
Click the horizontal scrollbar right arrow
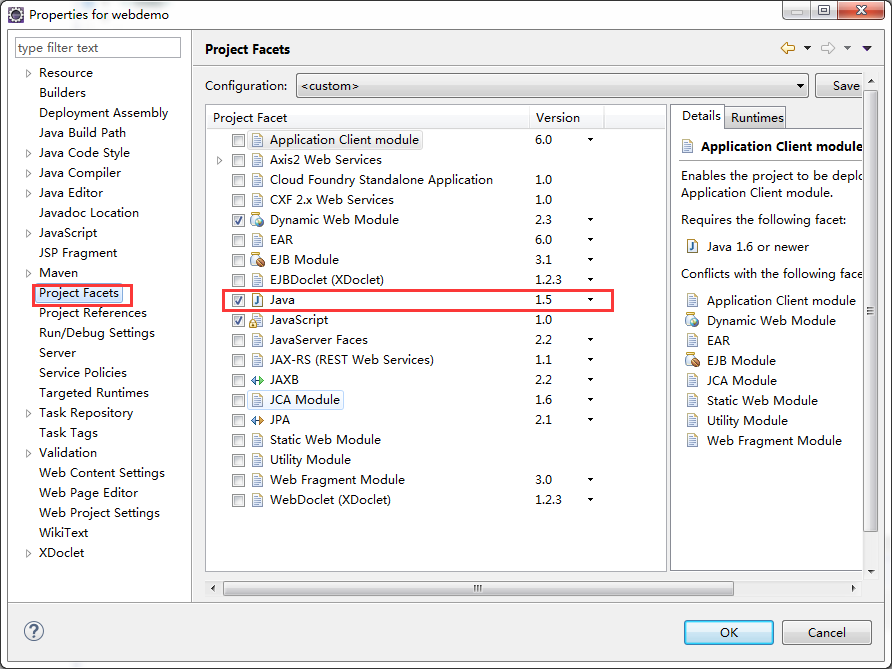tap(853, 588)
